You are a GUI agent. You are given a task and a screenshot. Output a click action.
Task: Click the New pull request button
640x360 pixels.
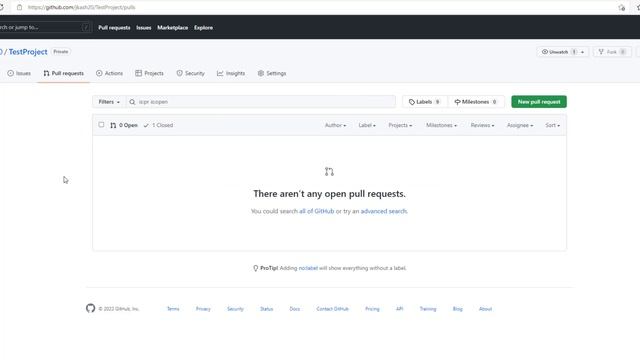pyautogui.click(x=539, y=102)
